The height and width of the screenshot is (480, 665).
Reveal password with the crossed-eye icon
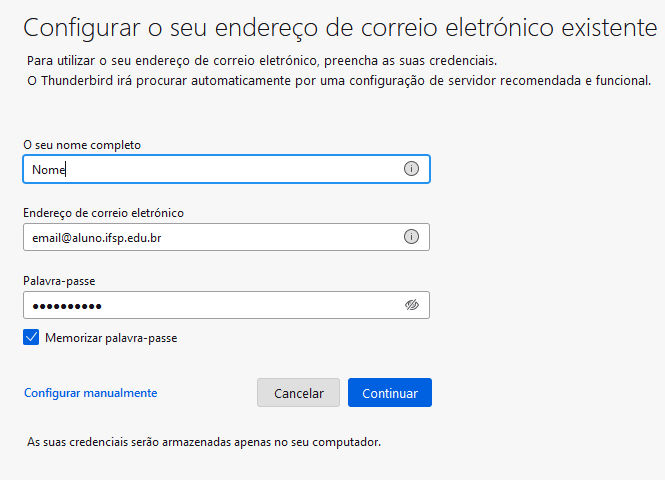point(411,304)
